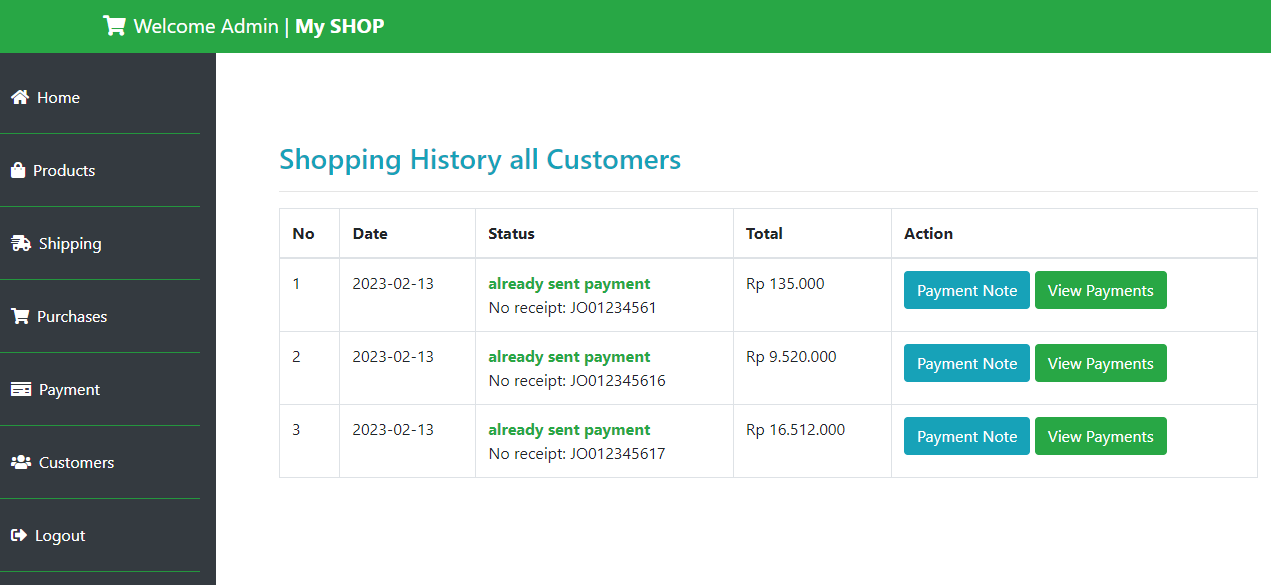The image size is (1271, 585).
Task: View Payments for Rp 16.512.000 order
Action: click(x=1100, y=436)
